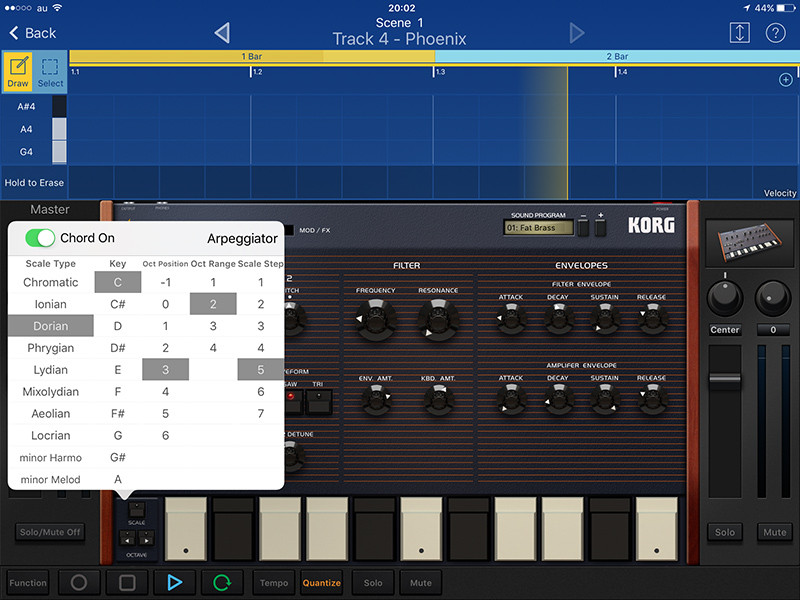This screenshot has width=800, height=600.
Task: Click the pan knob above Center
Action: click(724, 298)
